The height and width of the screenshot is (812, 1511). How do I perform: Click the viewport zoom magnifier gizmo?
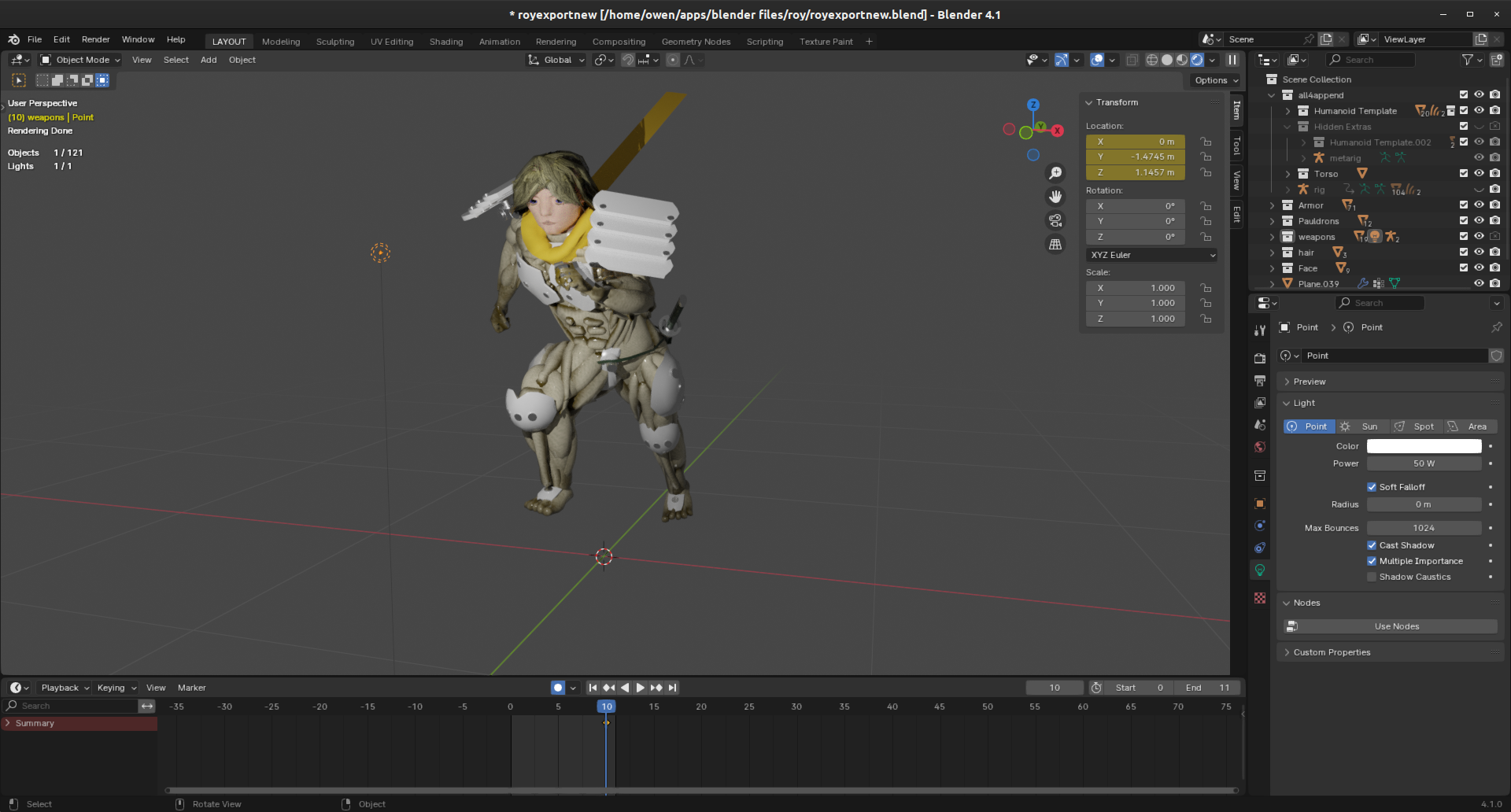[x=1055, y=173]
